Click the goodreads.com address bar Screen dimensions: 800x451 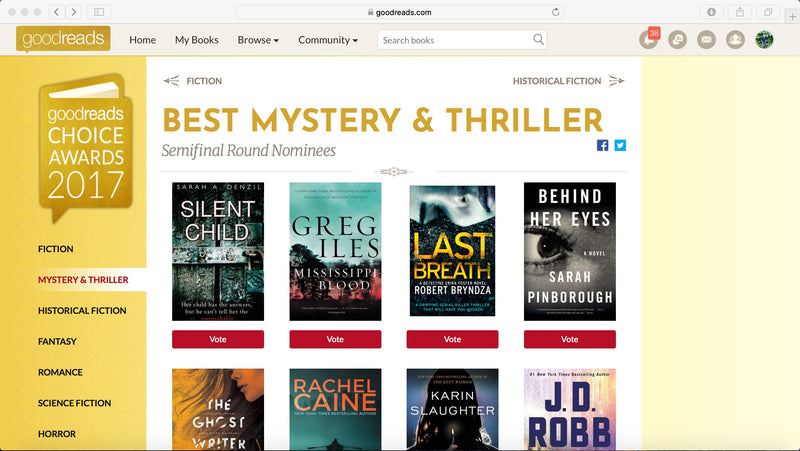click(x=399, y=12)
